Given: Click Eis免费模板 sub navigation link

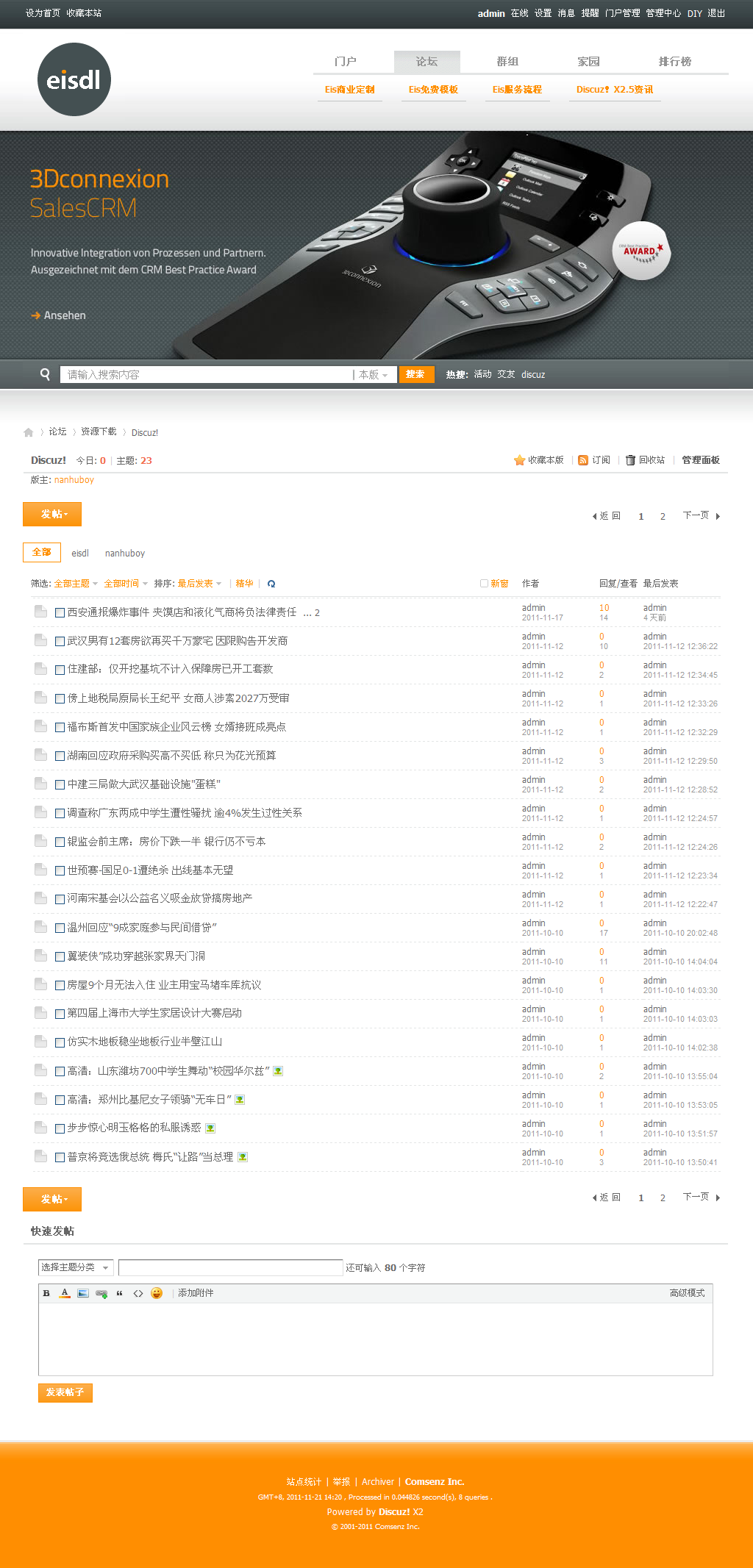Looking at the screenshot, I should 434,90.
